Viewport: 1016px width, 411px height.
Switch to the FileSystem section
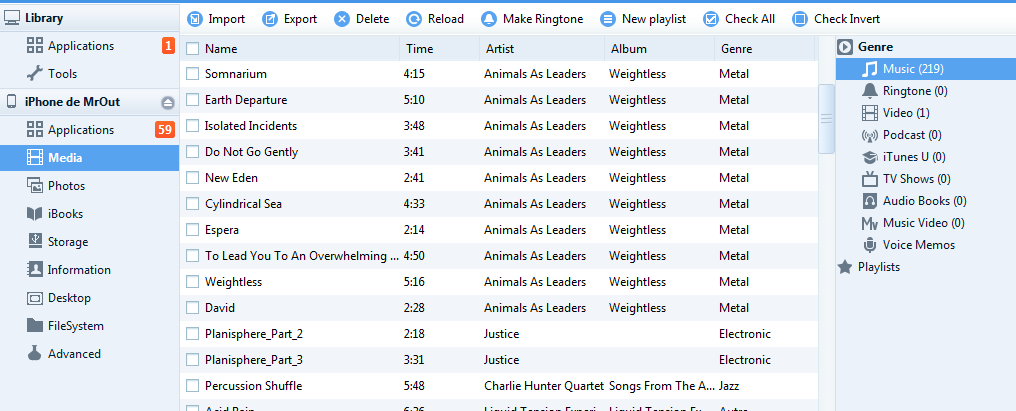pyautogui.click(x=76, y=326)
